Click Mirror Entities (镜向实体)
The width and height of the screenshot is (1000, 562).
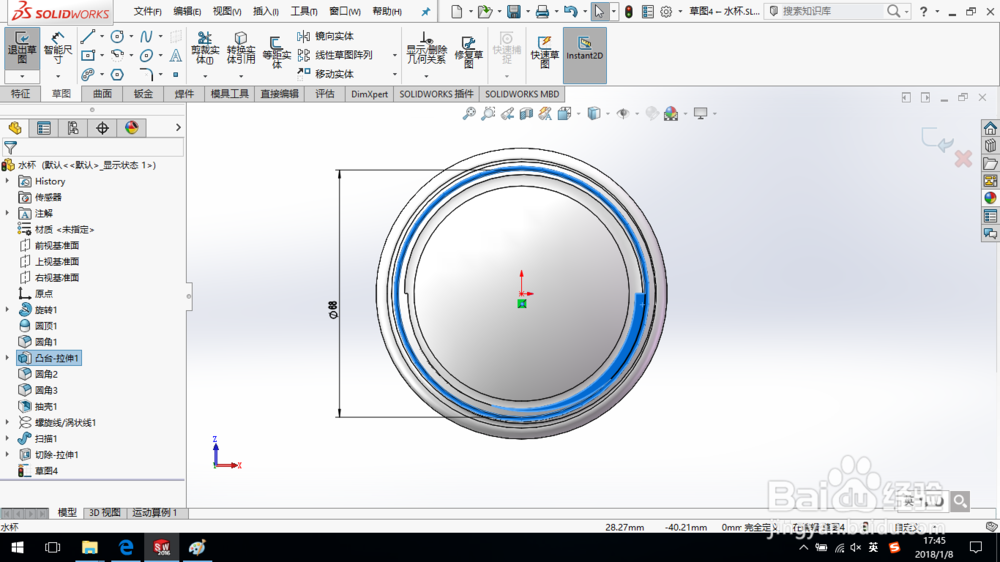(x=325, y=36)
